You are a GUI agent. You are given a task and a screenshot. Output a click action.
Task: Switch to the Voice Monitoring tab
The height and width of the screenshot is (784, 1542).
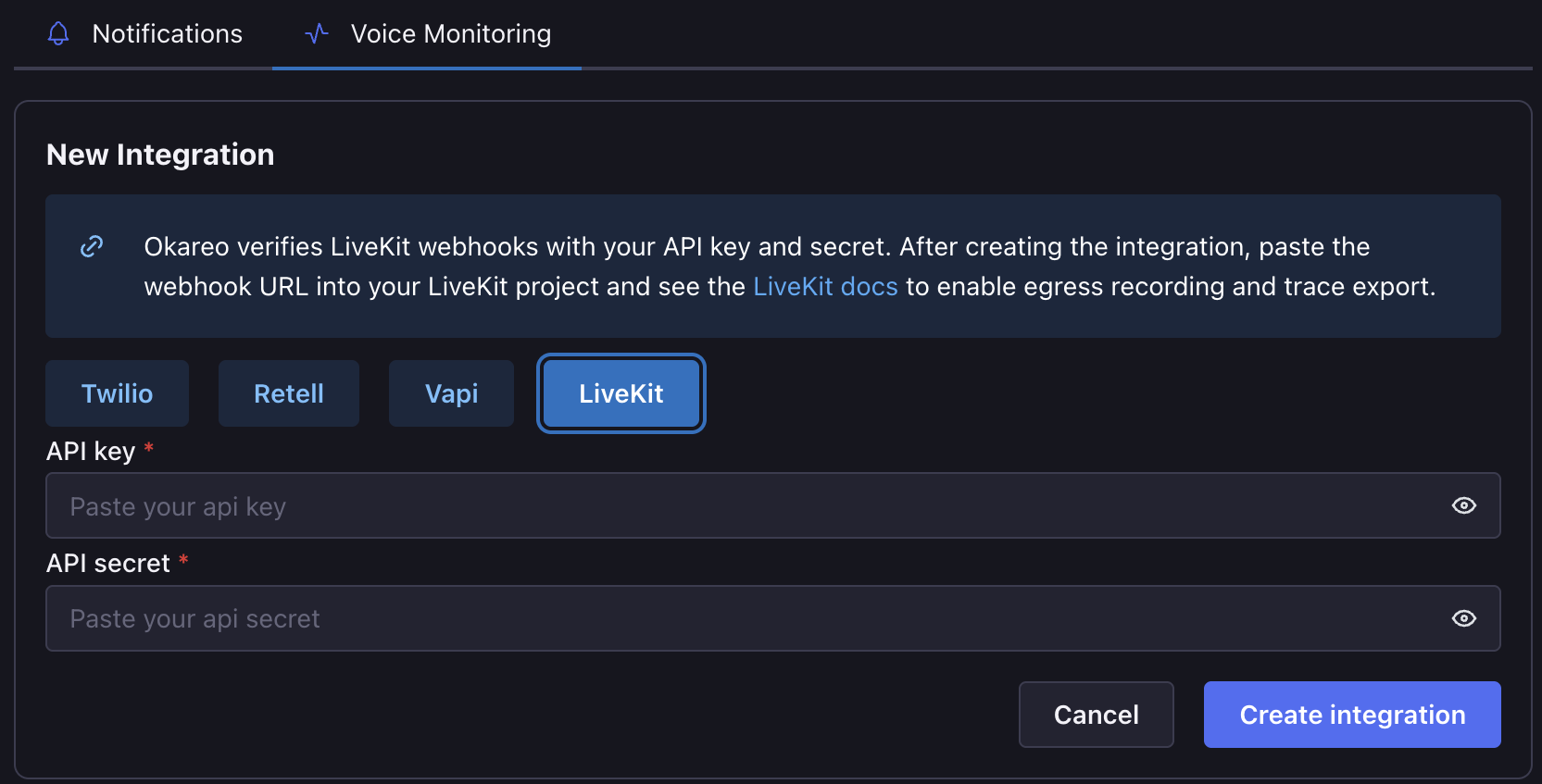click(x=427, y=34)
